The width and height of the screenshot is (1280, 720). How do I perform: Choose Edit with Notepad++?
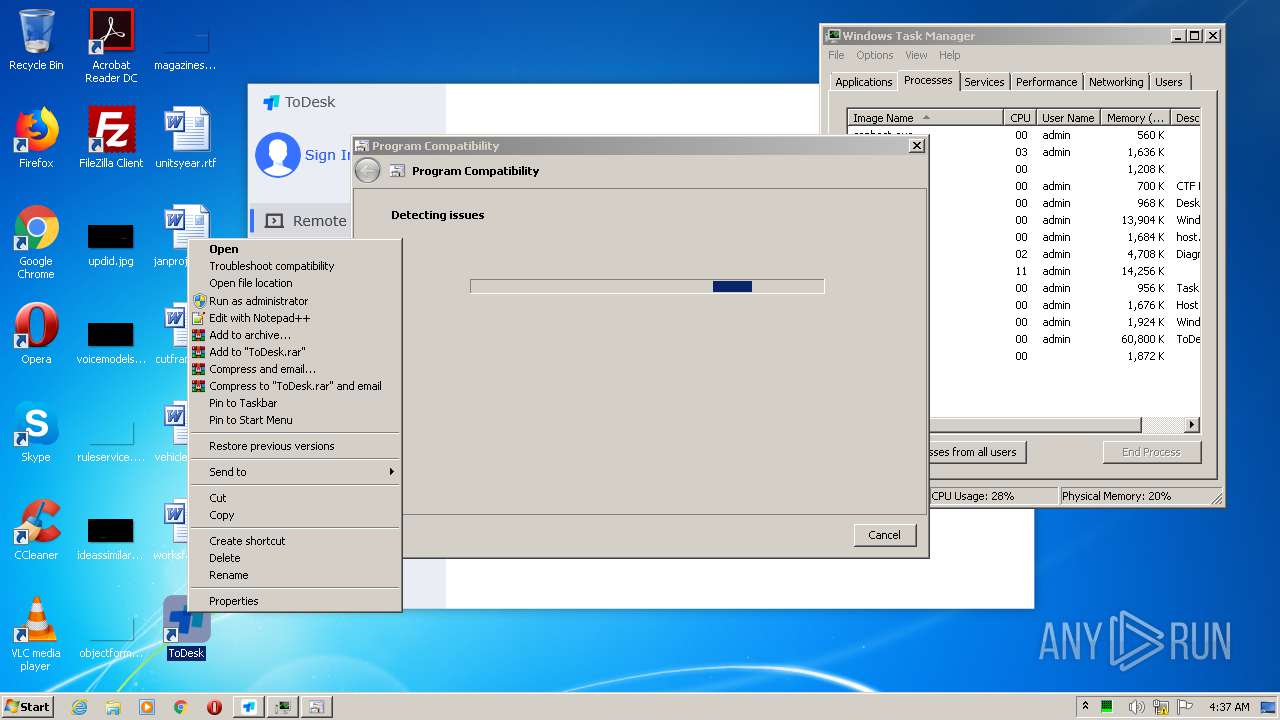[295, 318]
